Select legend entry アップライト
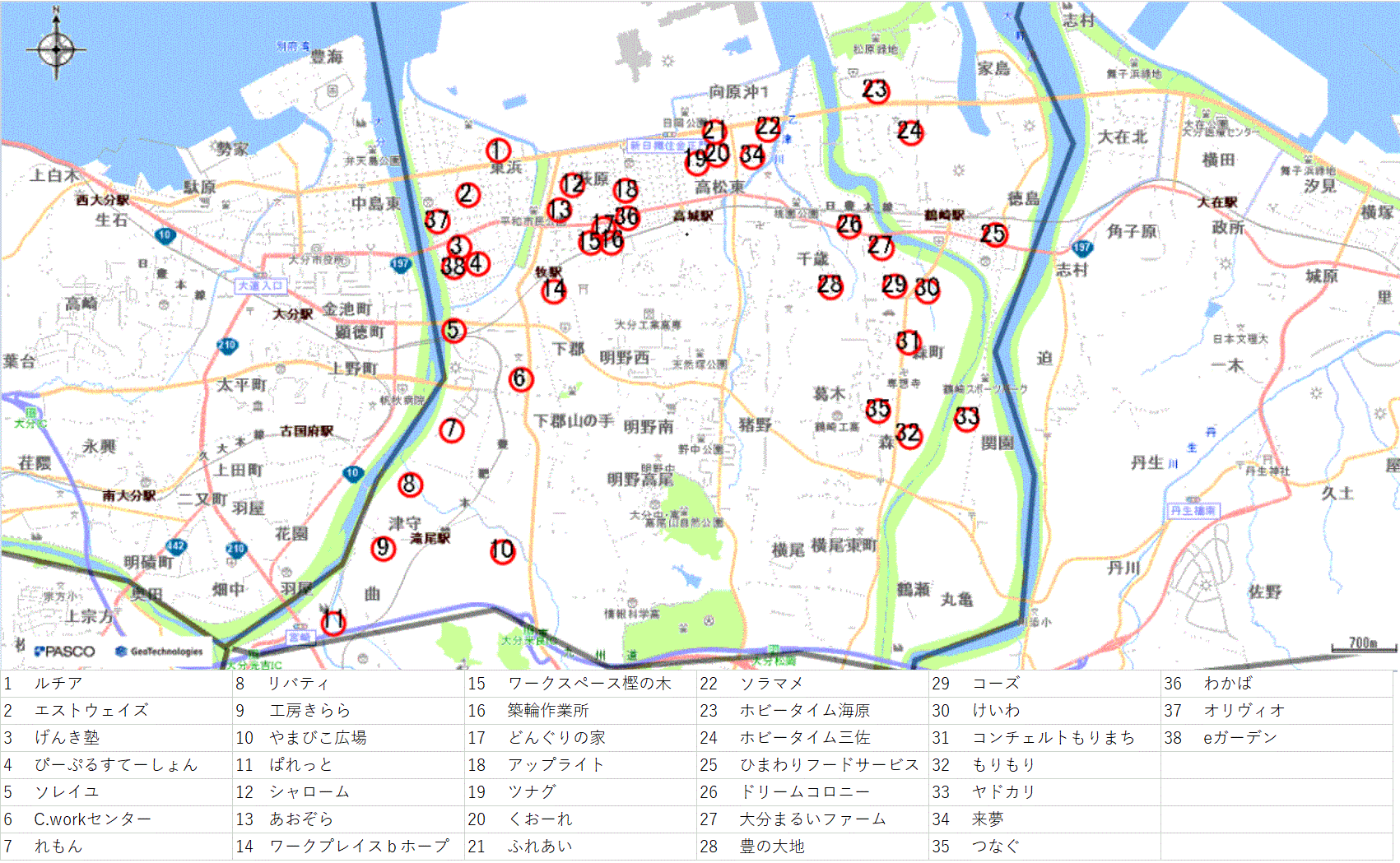 [556, 764]
